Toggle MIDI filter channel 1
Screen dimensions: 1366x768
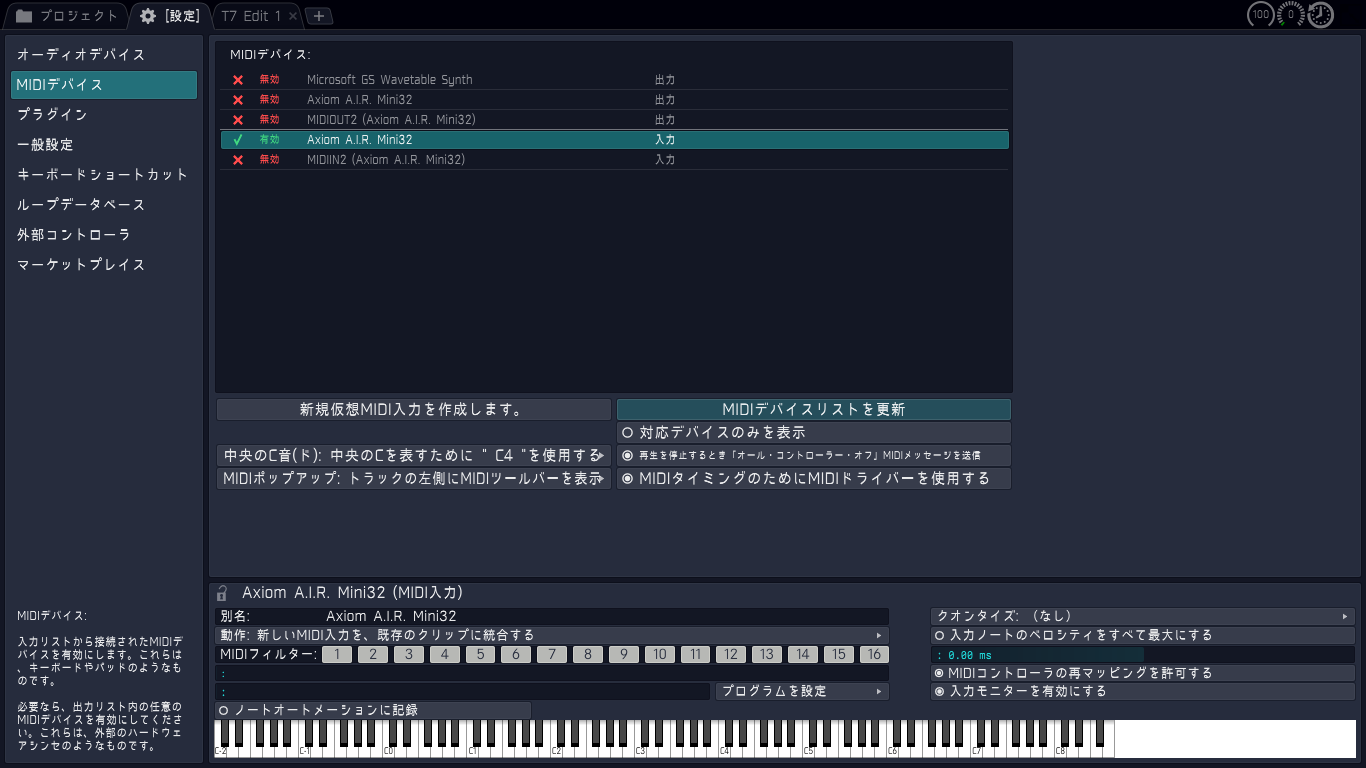pos(337,654)
